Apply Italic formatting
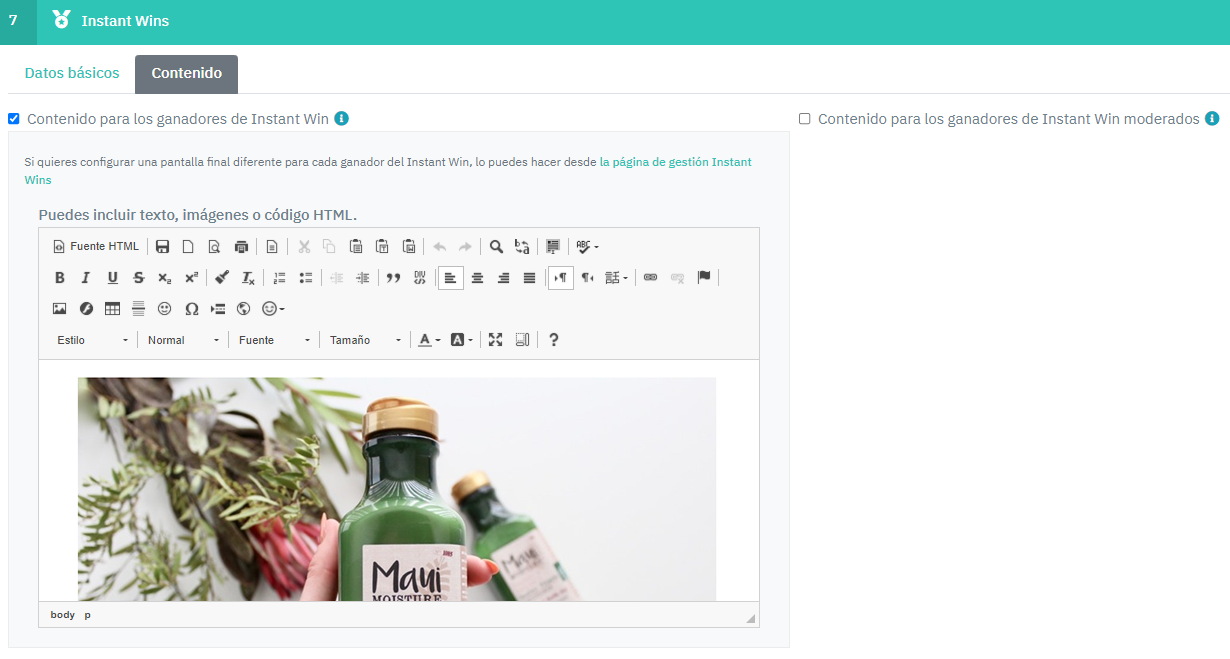The width and height of the screenshot is (1230, 659). pyautogui.click(x=86, y=278)
